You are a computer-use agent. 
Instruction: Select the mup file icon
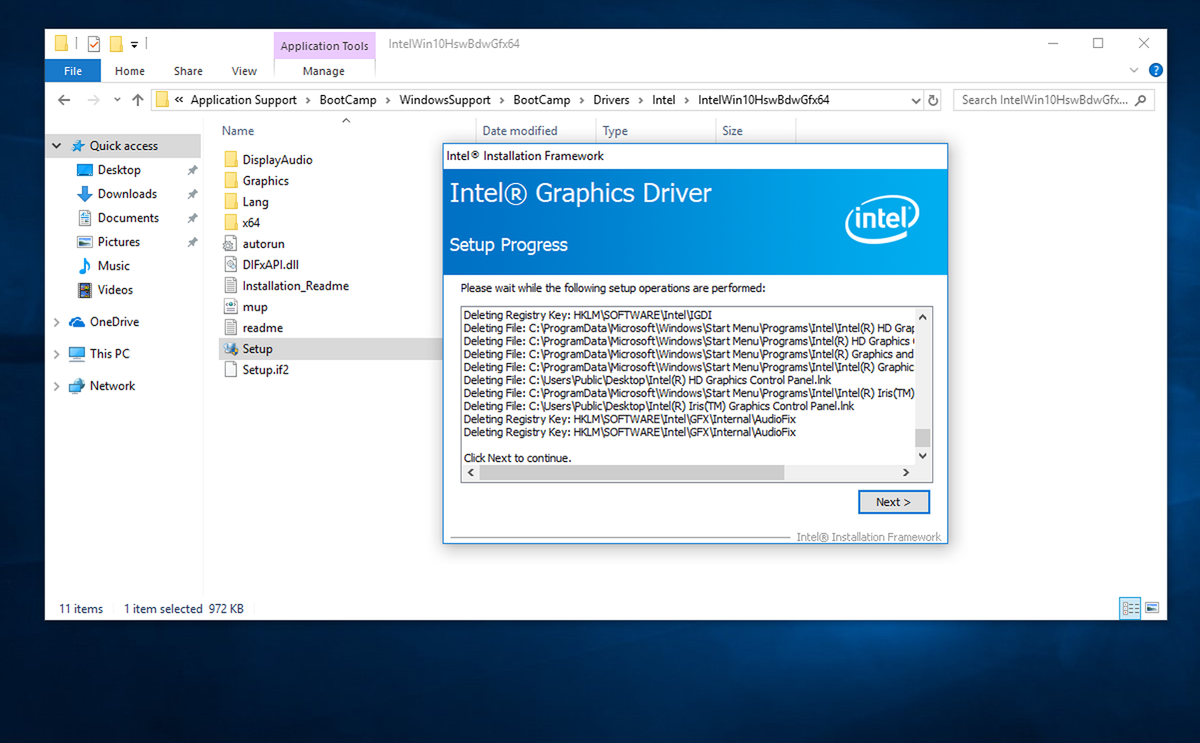231,307
